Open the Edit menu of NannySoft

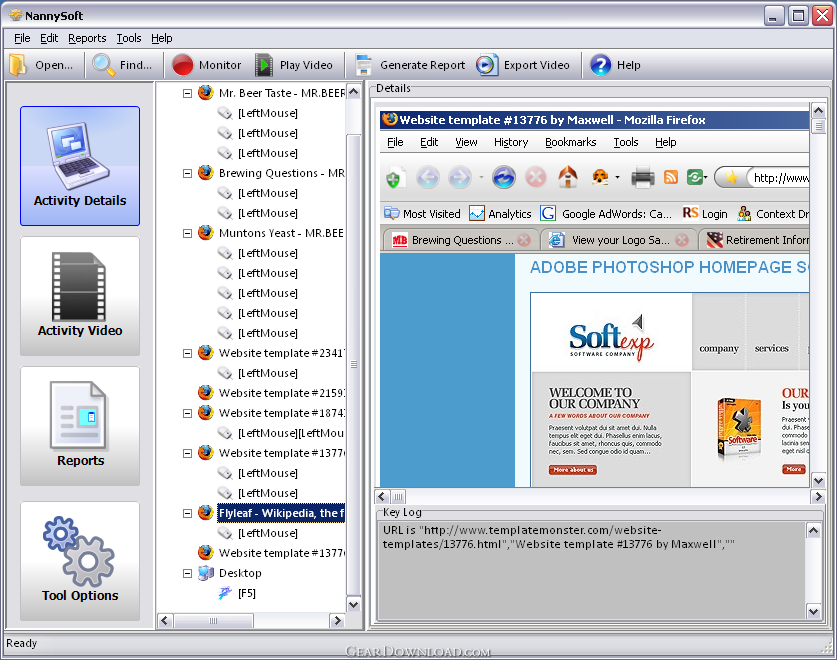[x=49, y=38]
